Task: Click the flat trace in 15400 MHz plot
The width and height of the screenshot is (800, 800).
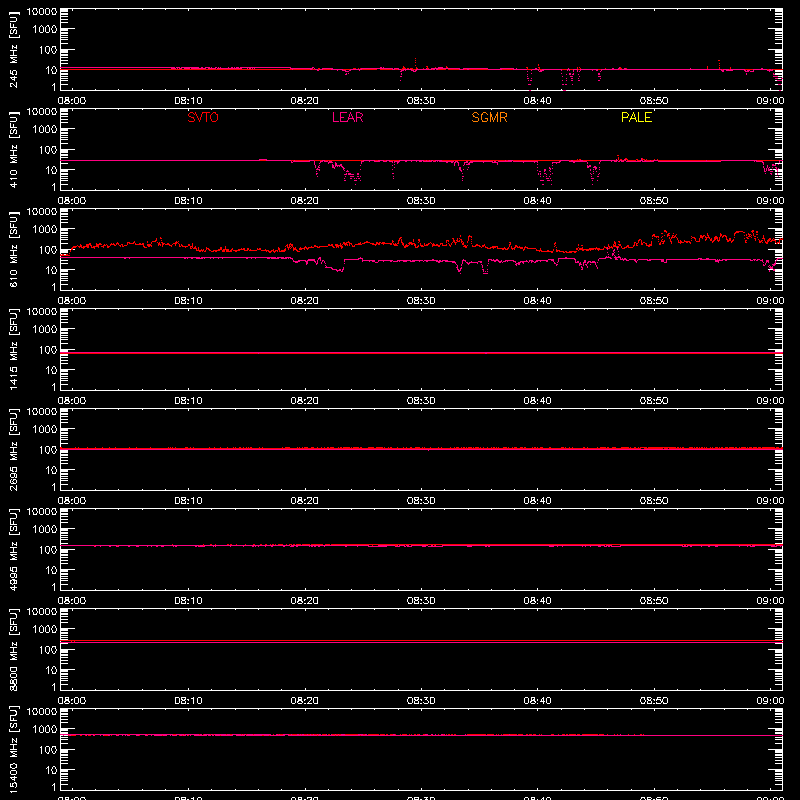Action: tap(421, 735)
